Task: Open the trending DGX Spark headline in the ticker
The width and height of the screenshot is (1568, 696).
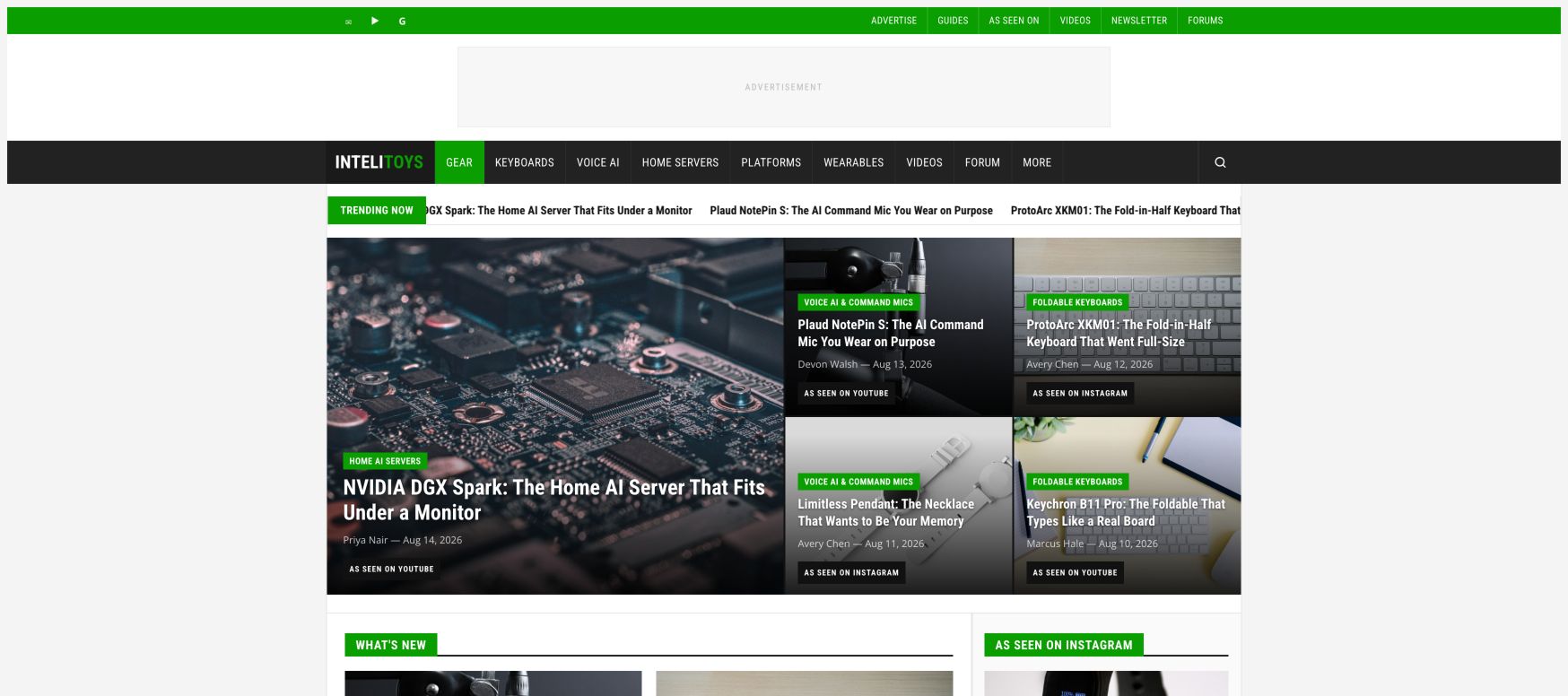Action: tap(559, 211)
